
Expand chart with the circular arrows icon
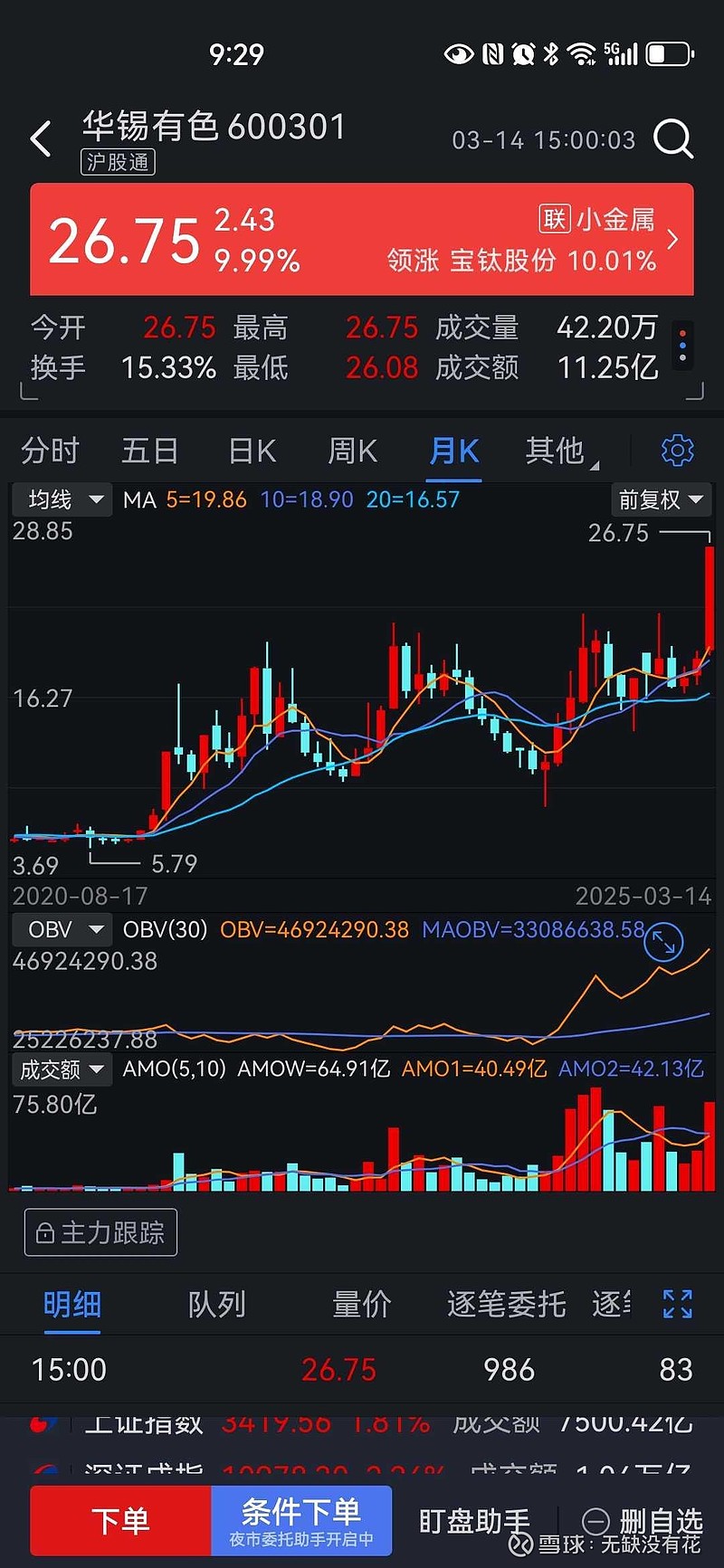coord(662,942)
